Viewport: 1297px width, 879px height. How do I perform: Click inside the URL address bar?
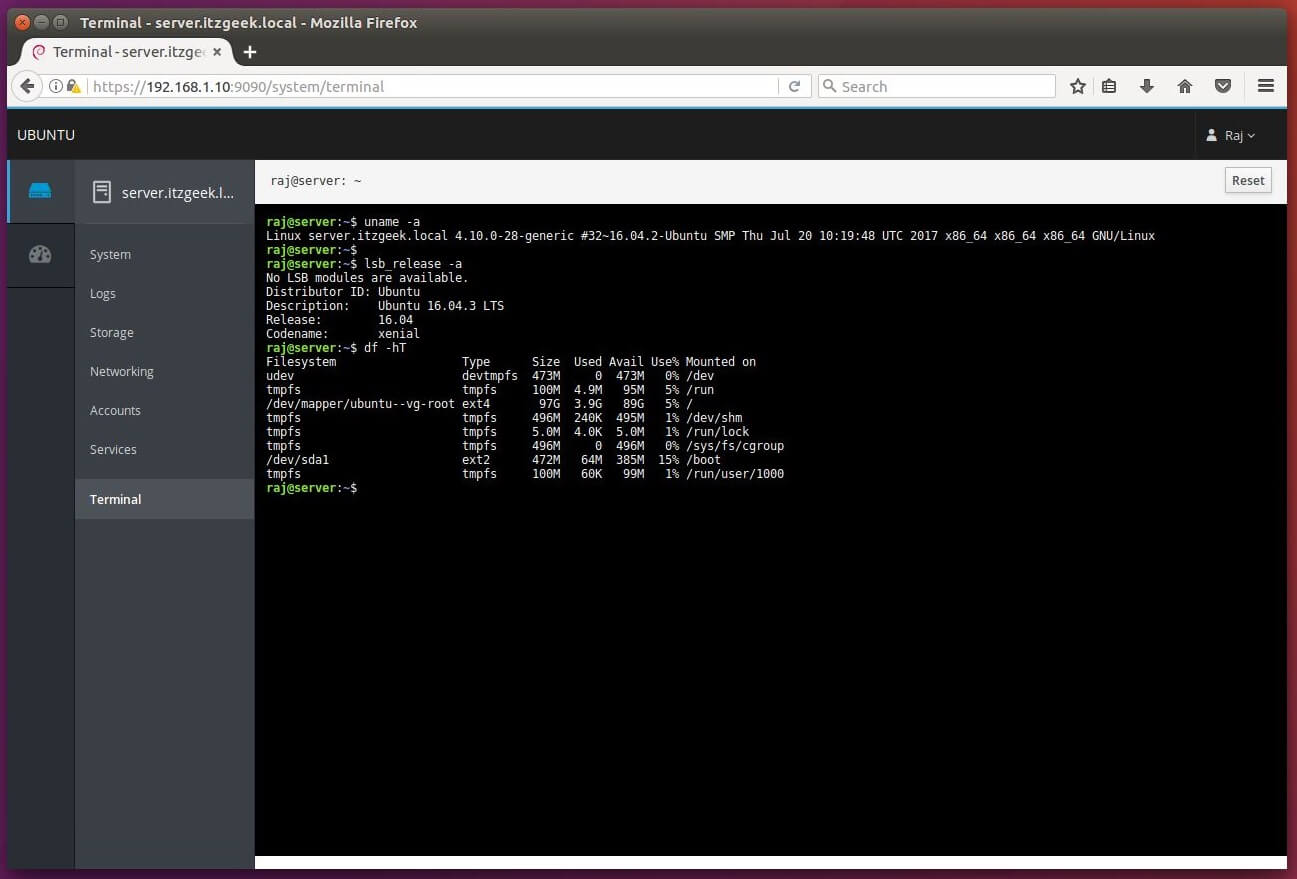400,87
